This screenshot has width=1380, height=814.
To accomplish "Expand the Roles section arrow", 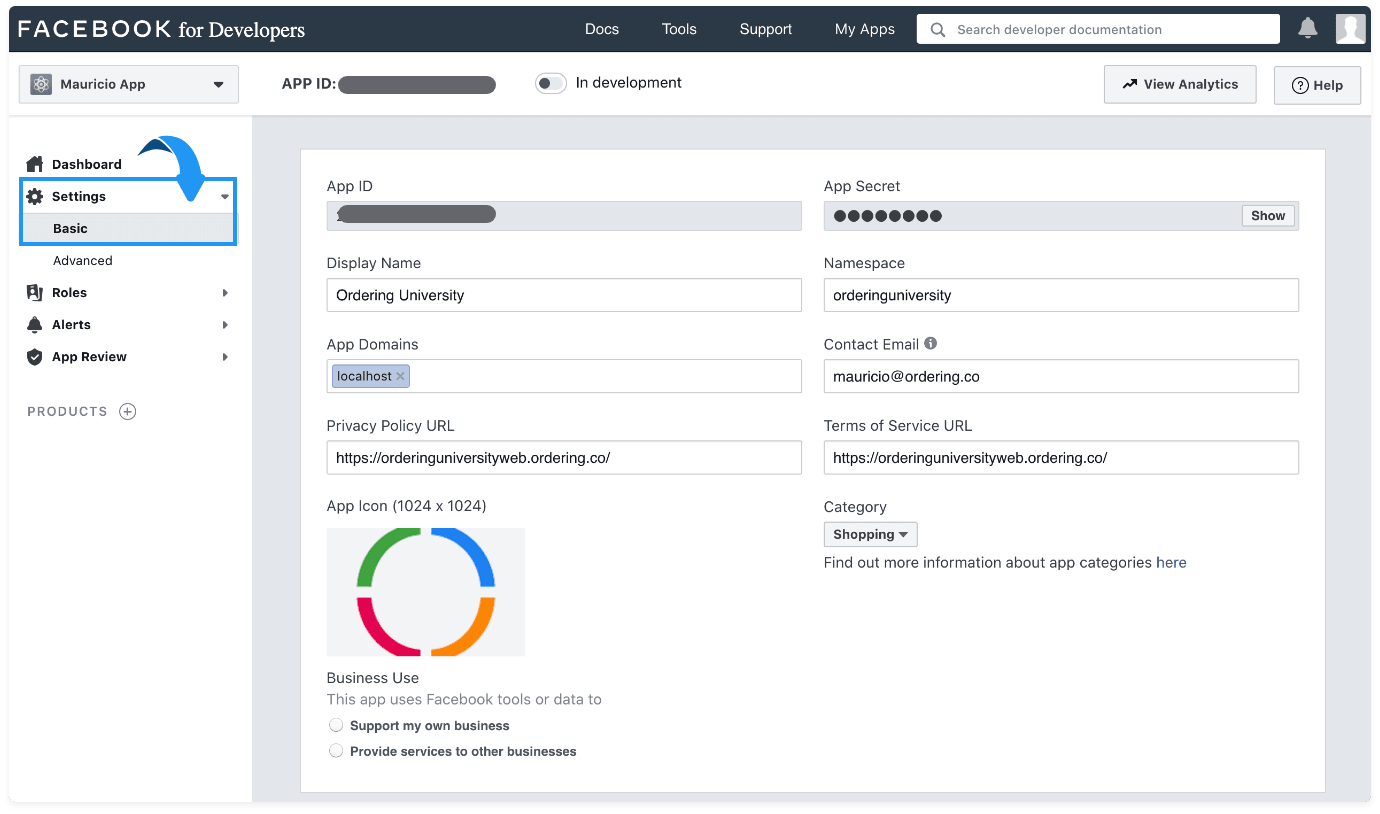I will click(225, 293).
